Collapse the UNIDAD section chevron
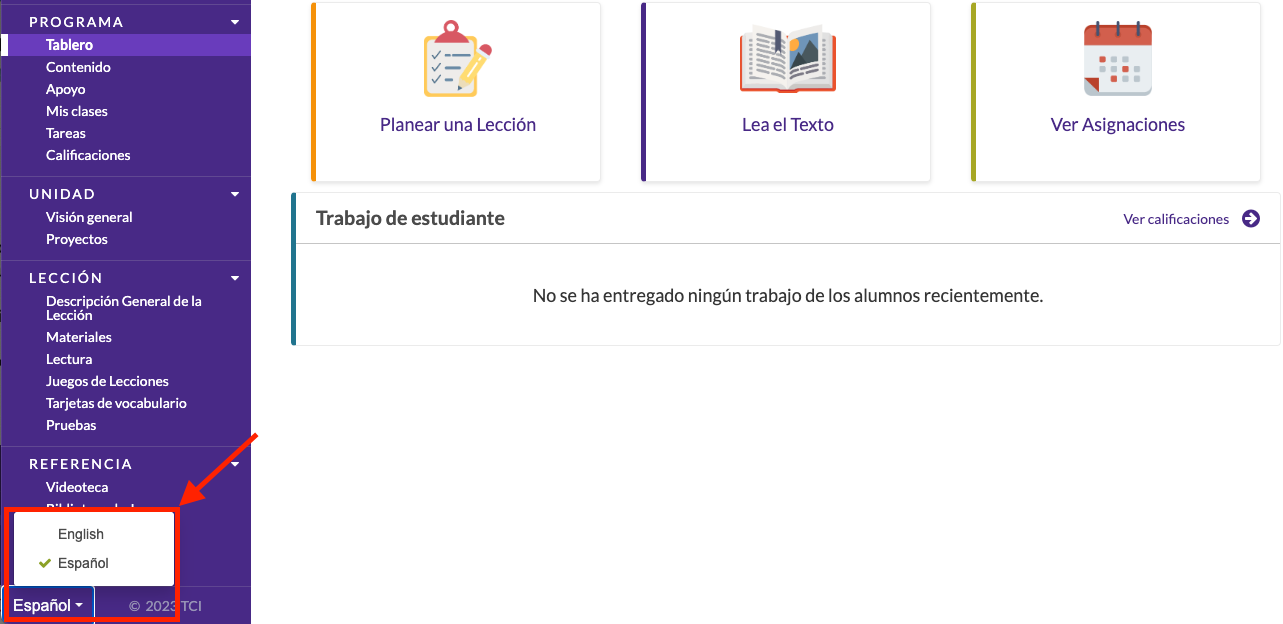 click(x=234, y=193)
